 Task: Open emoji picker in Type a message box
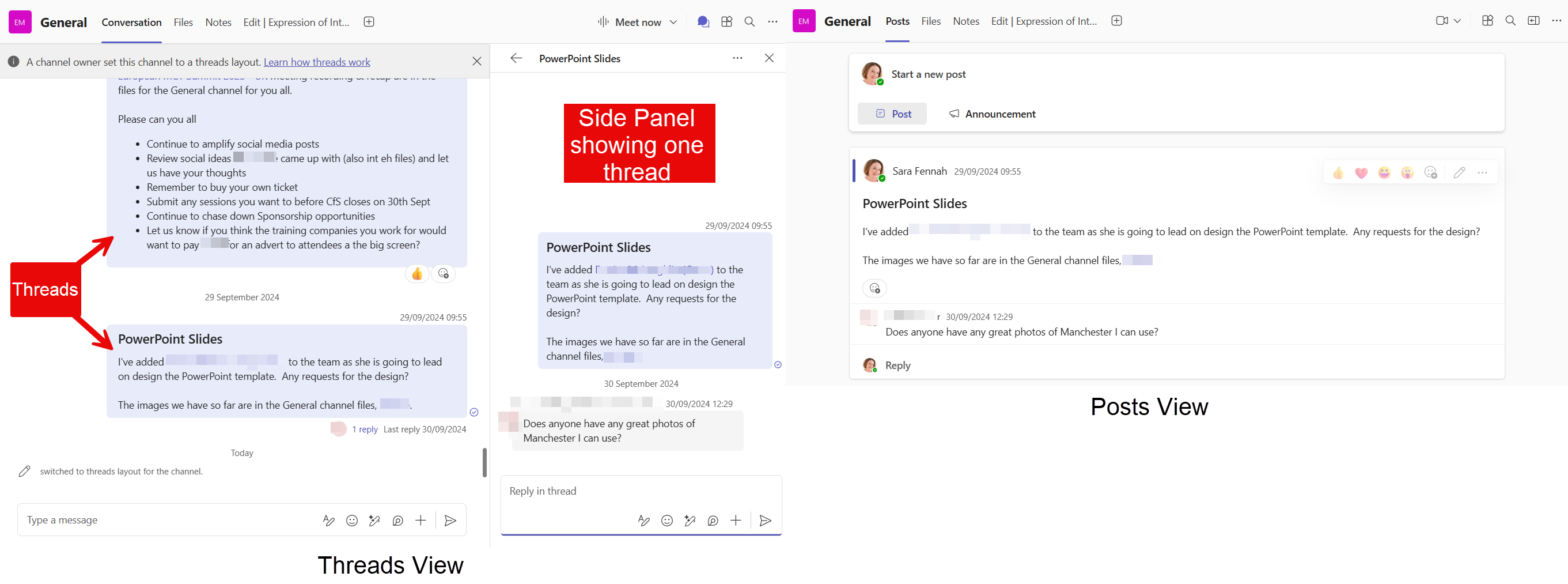pyautogui.click(x=352, y=521)
